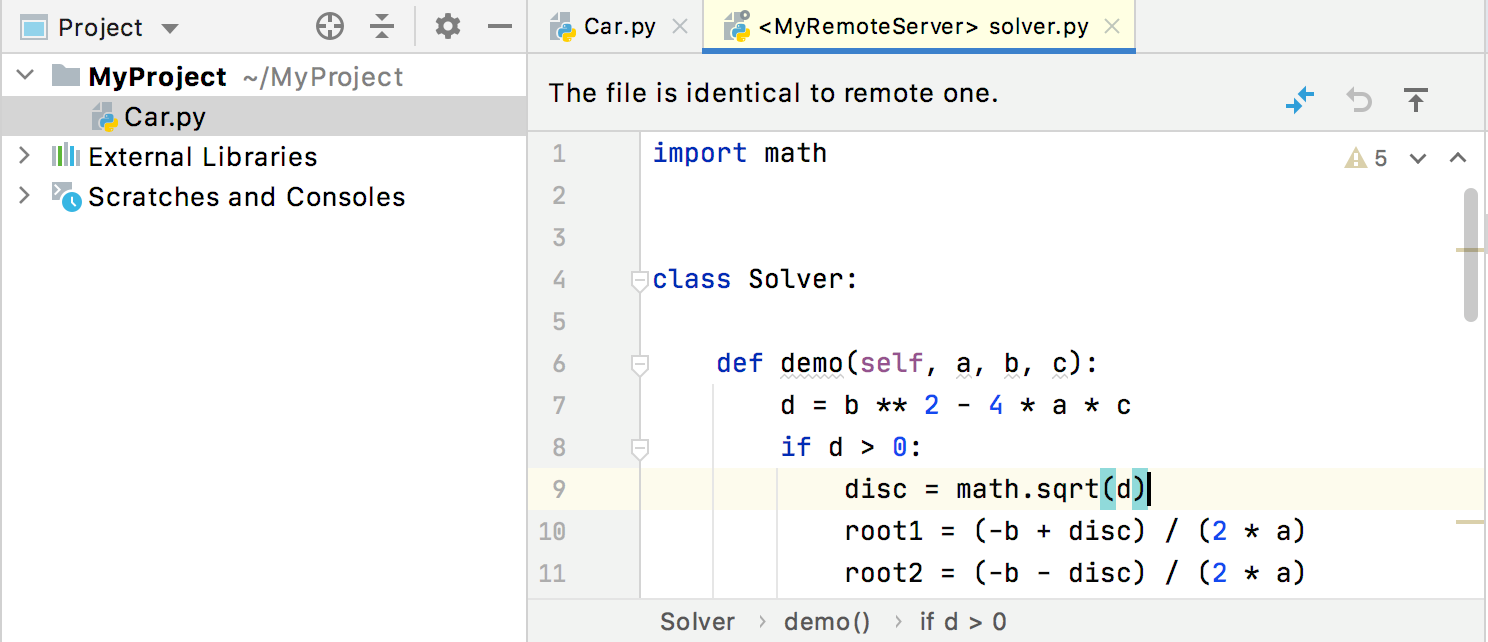1488x642 pixels.
Task: Jump to next highlighted error arrow
Action: point(1417,158)
